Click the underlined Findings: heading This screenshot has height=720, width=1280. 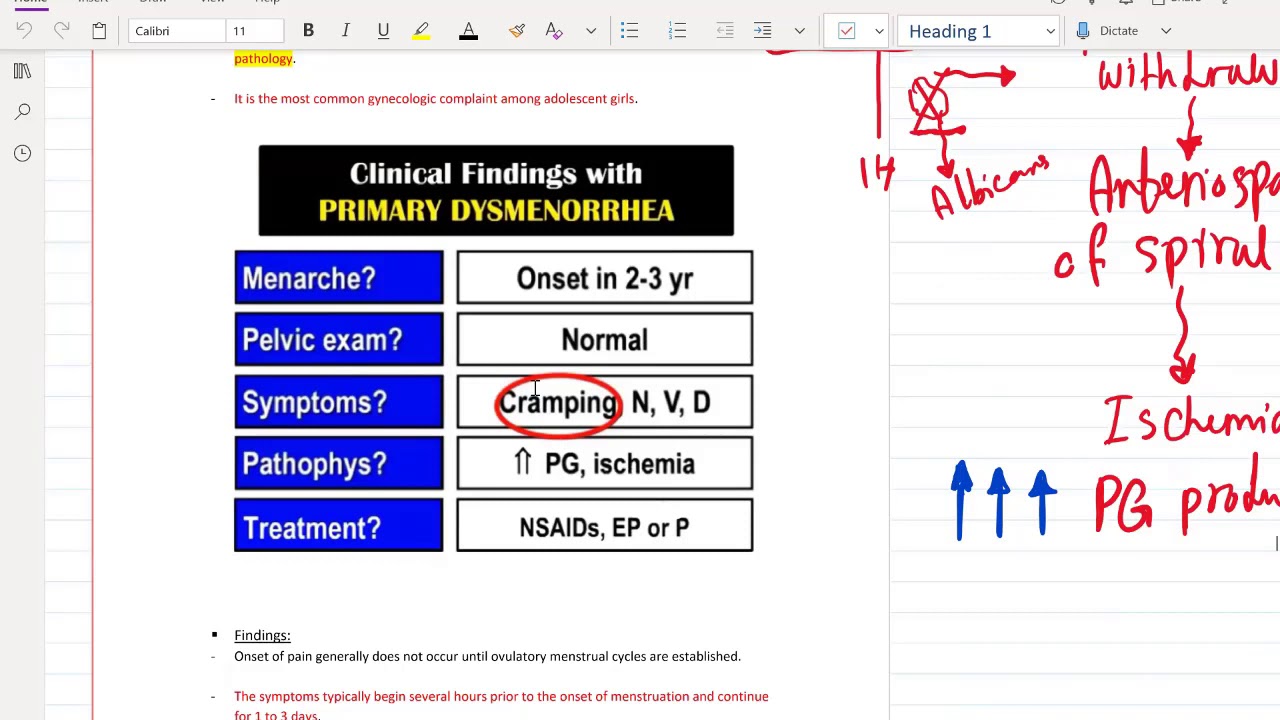click(x=262, y=635)
